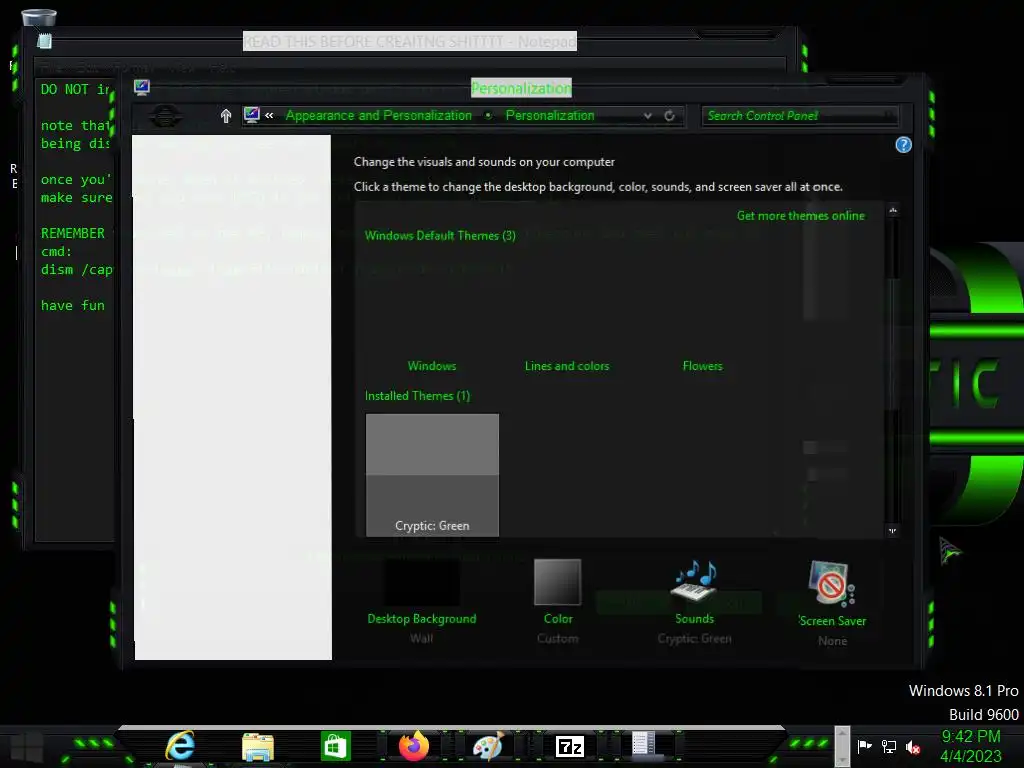Launch Windows Store from the taskbar
Screen dimensions: 1024x768
pos(336,746)
